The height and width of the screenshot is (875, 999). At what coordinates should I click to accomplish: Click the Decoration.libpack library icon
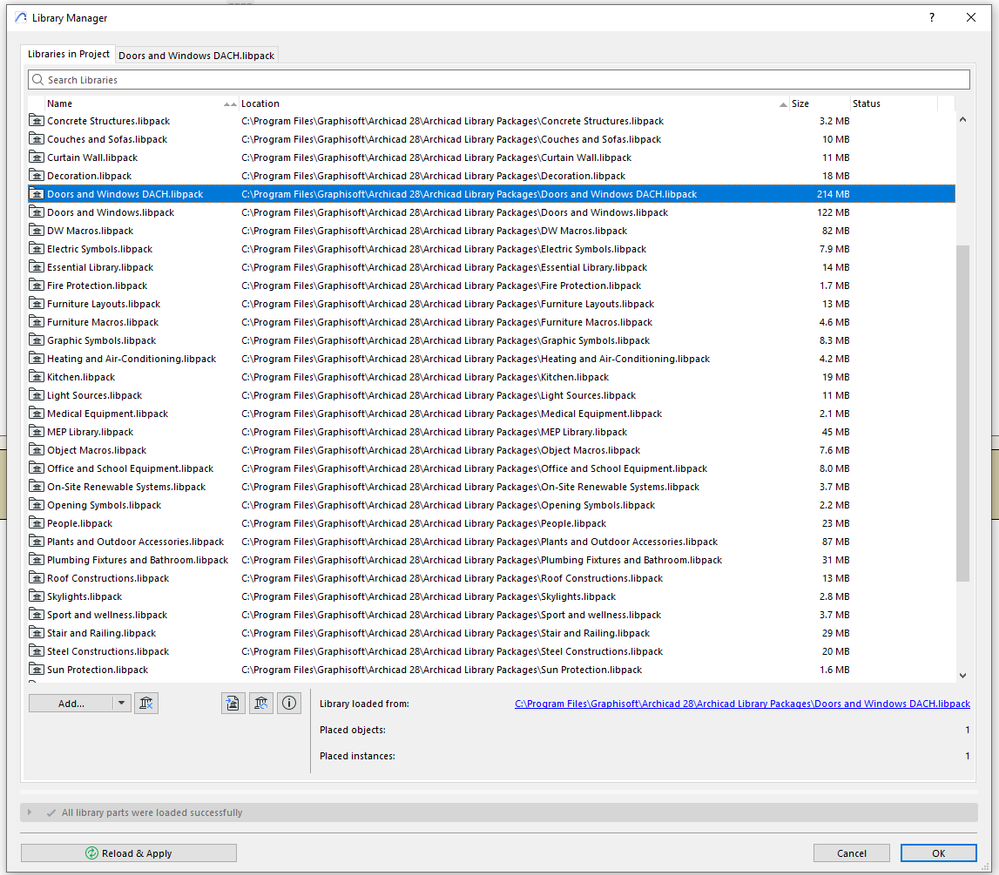pos(36,175)
